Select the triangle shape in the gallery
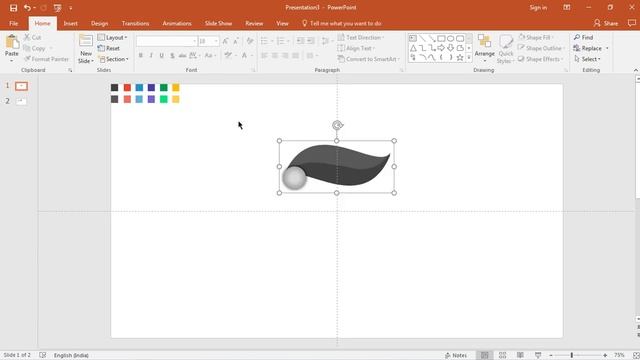 [x=413, y=48]
